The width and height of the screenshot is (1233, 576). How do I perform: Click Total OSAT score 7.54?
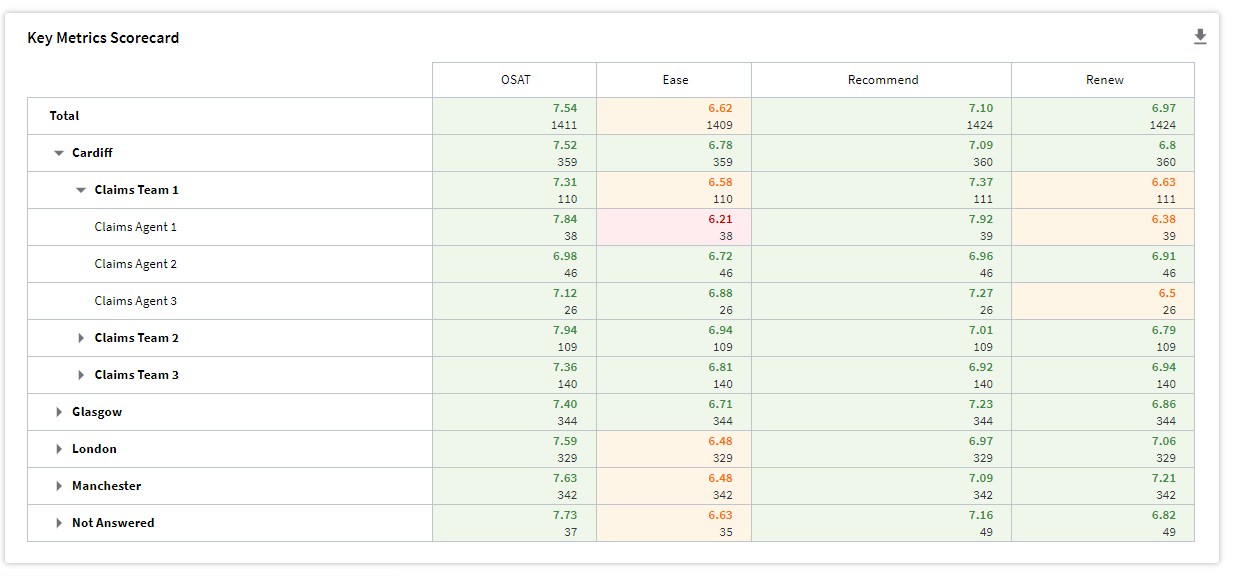(x=565, y=108)
